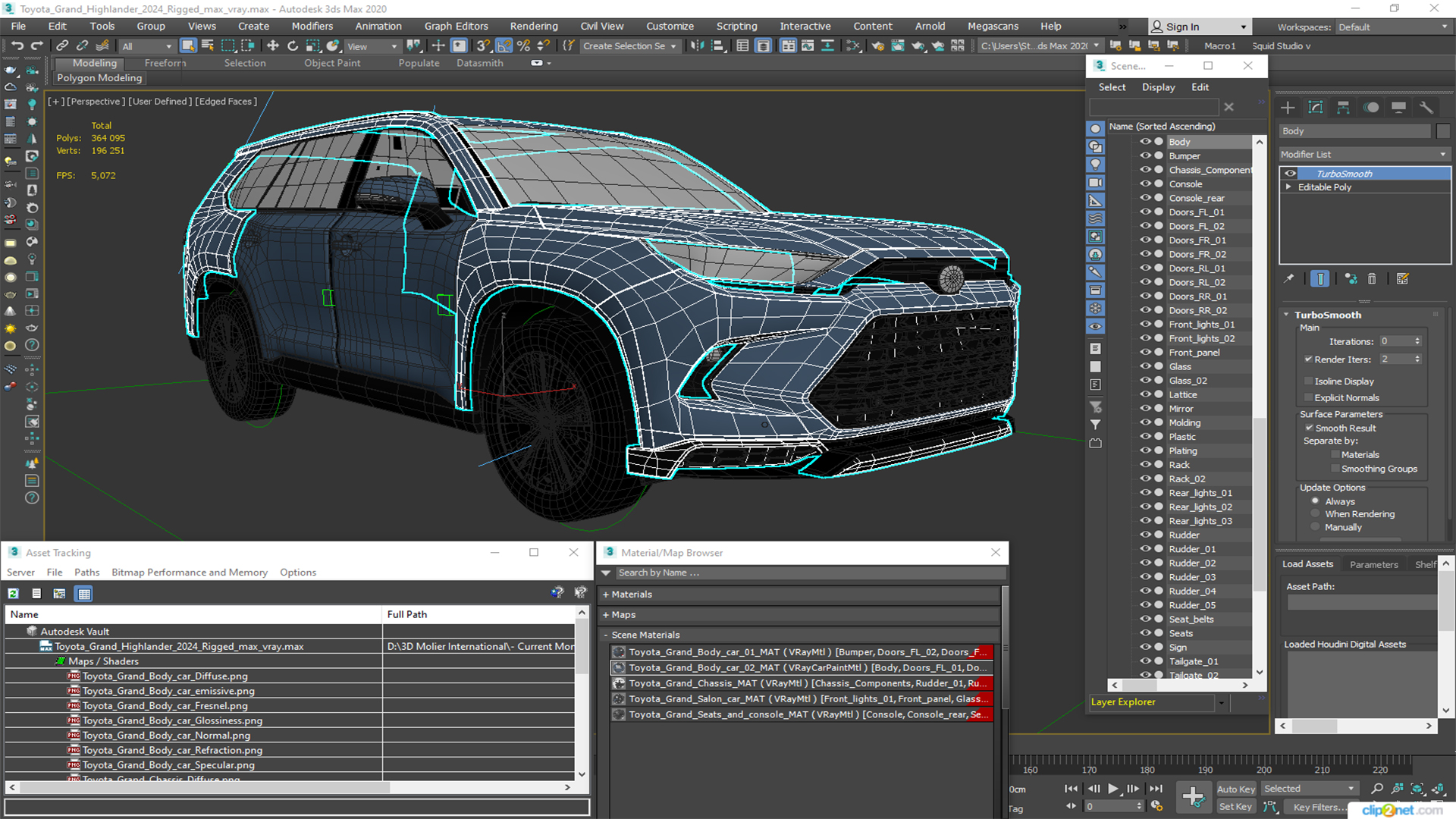Expand the Maps group in browser
Viewport: 1456px width, 819px height.
click(x=606, y=615)
